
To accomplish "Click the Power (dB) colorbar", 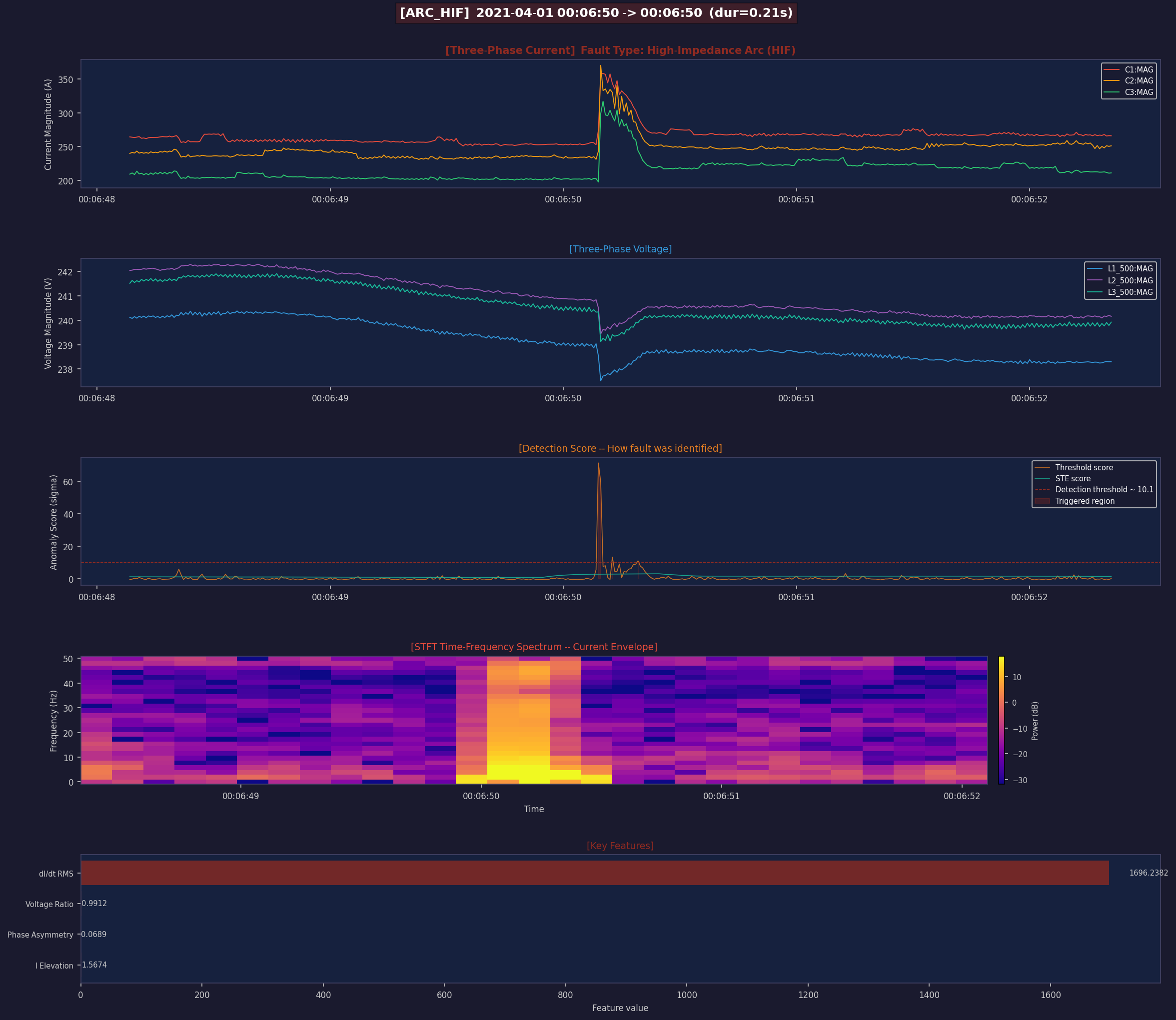I will coord(1001,720).
